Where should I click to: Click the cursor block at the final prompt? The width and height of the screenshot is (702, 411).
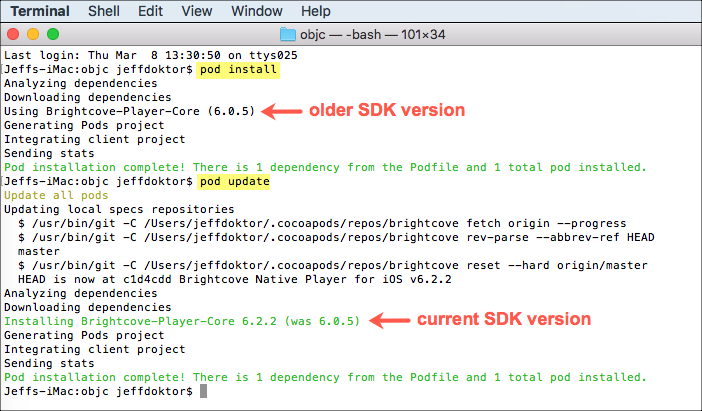tap(203, 391)
